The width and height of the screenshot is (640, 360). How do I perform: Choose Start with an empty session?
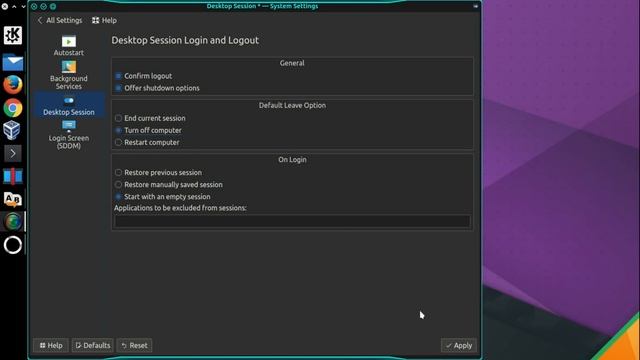coord(118,197)
